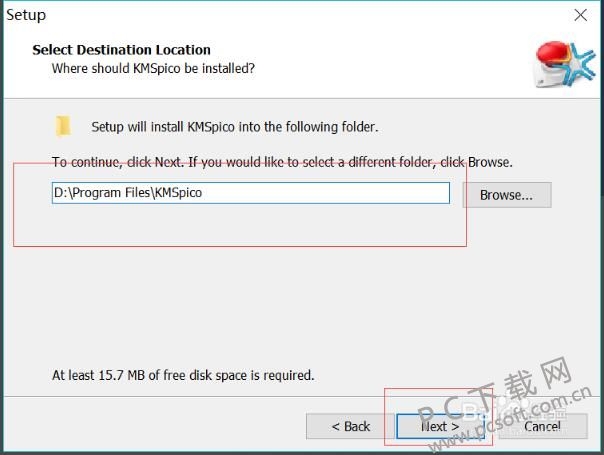604x455 pixels.
Task: Click 'Where should KMSpico be installed?' text
Action: click(153, 68)
